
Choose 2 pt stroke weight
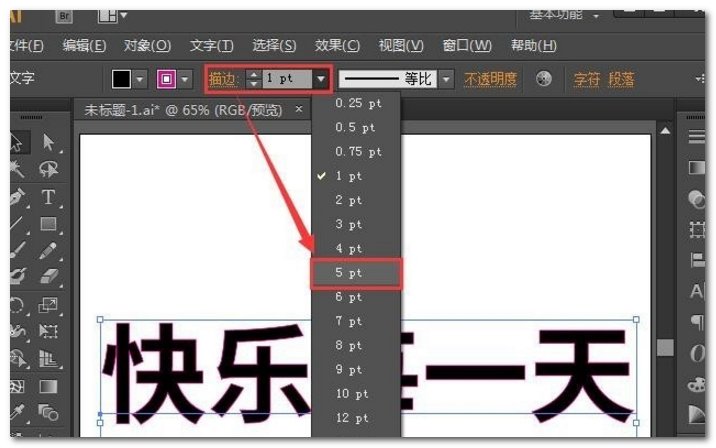[356, 200]
